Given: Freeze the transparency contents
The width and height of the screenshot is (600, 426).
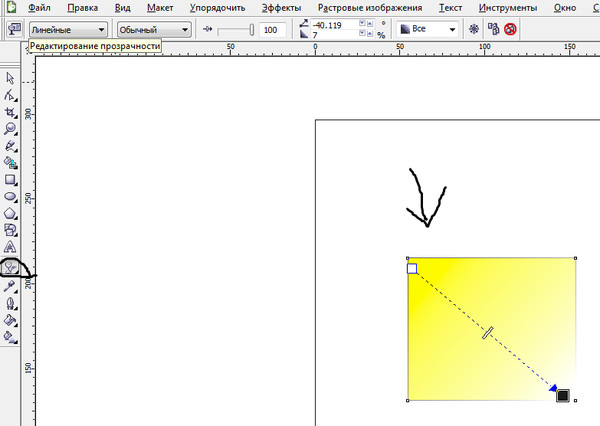Looking at the screenshot, I should pos(474,29).
